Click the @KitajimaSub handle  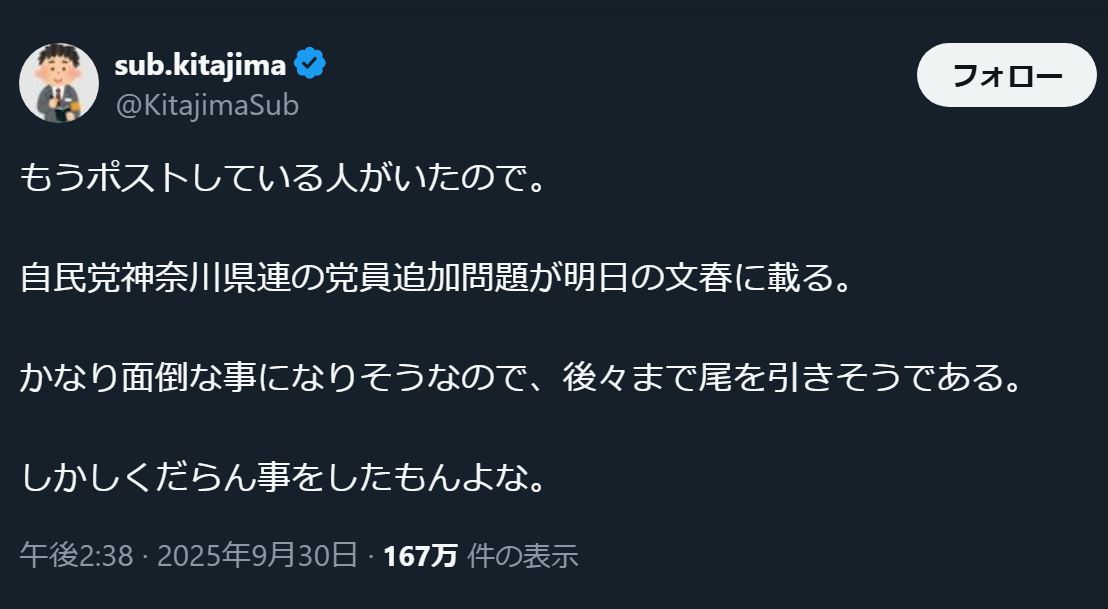[x=207, y=105]
